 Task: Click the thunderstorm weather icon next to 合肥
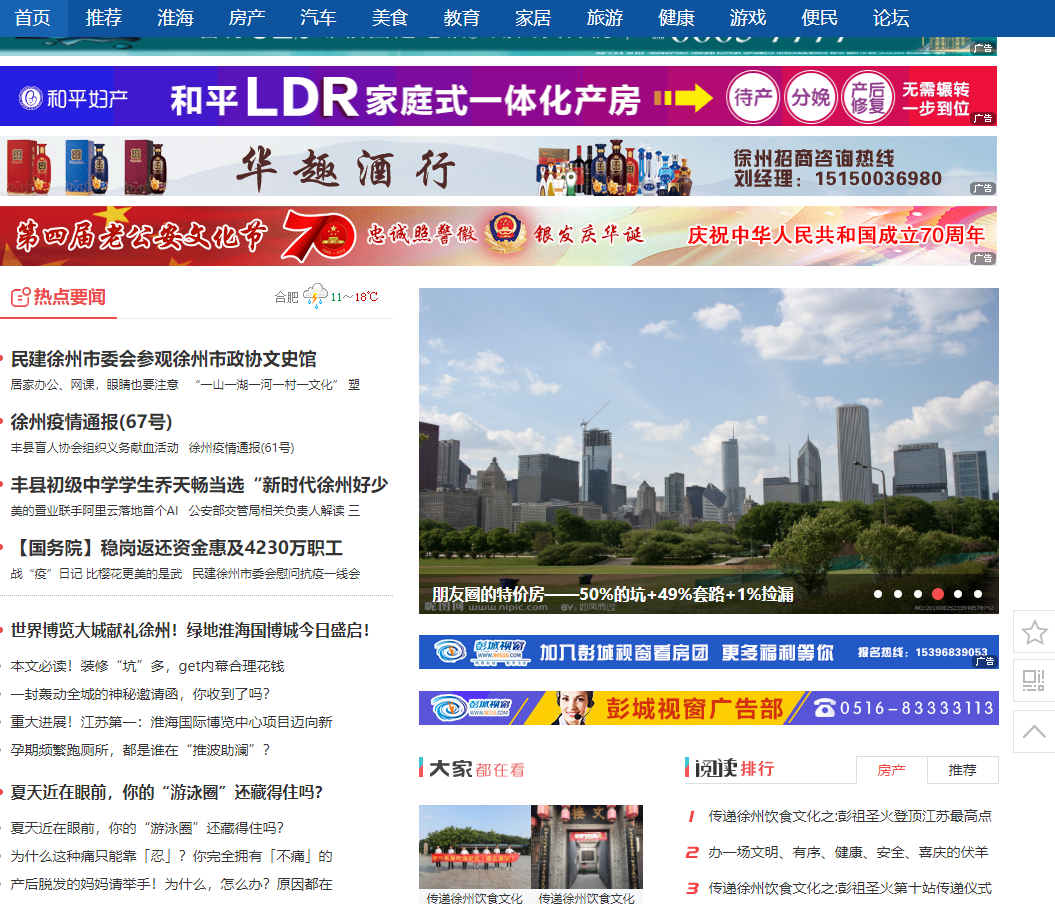click(317, 297)
